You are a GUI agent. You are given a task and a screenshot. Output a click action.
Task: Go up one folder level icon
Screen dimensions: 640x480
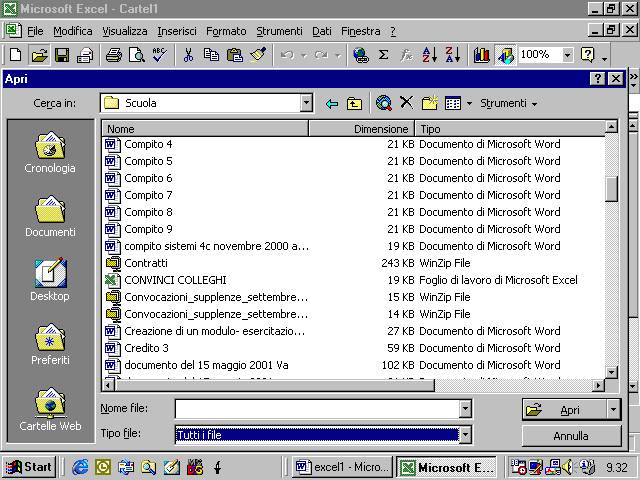click(354, 104)
